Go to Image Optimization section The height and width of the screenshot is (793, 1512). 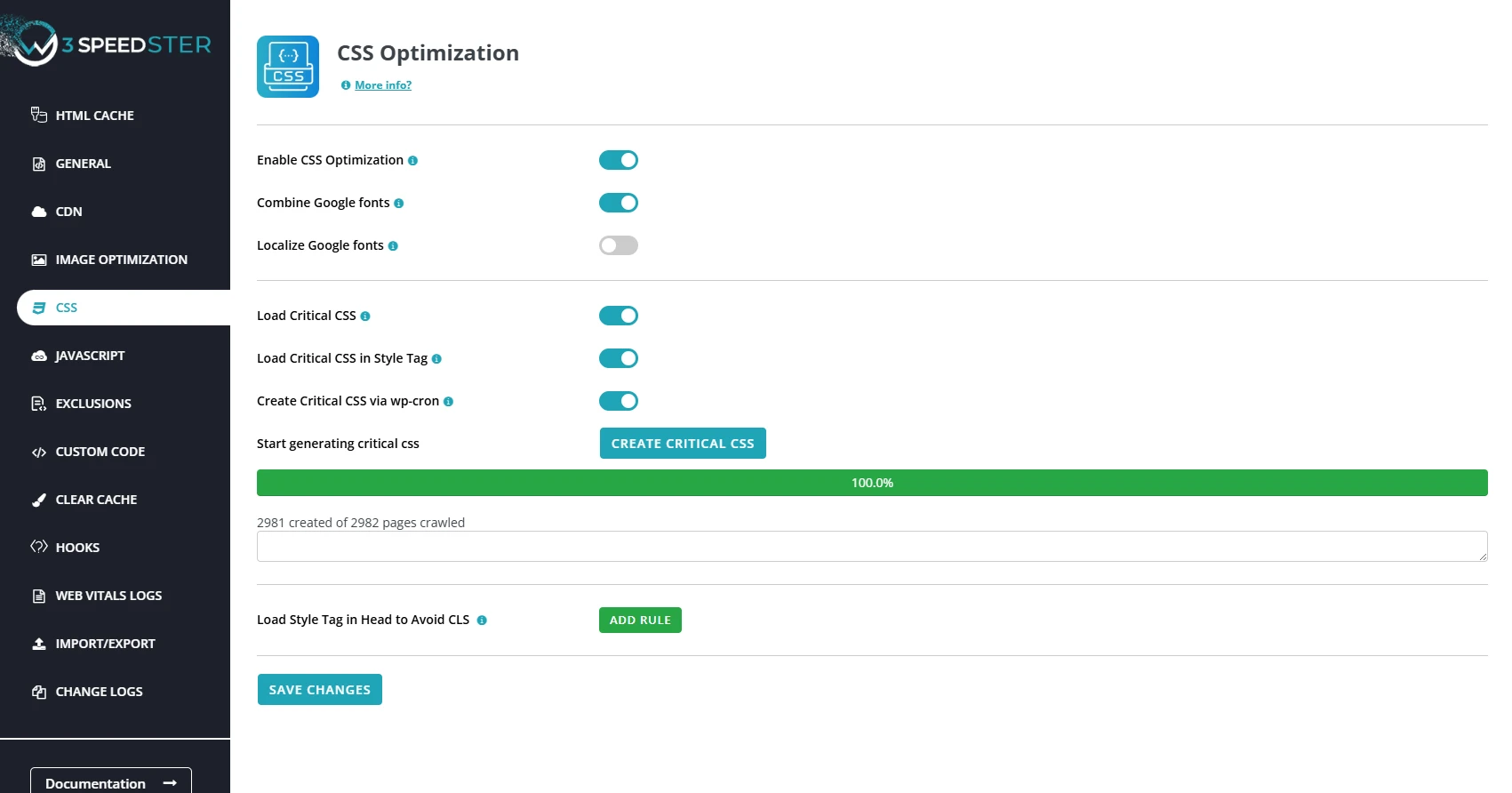click(x=121, y=260)
